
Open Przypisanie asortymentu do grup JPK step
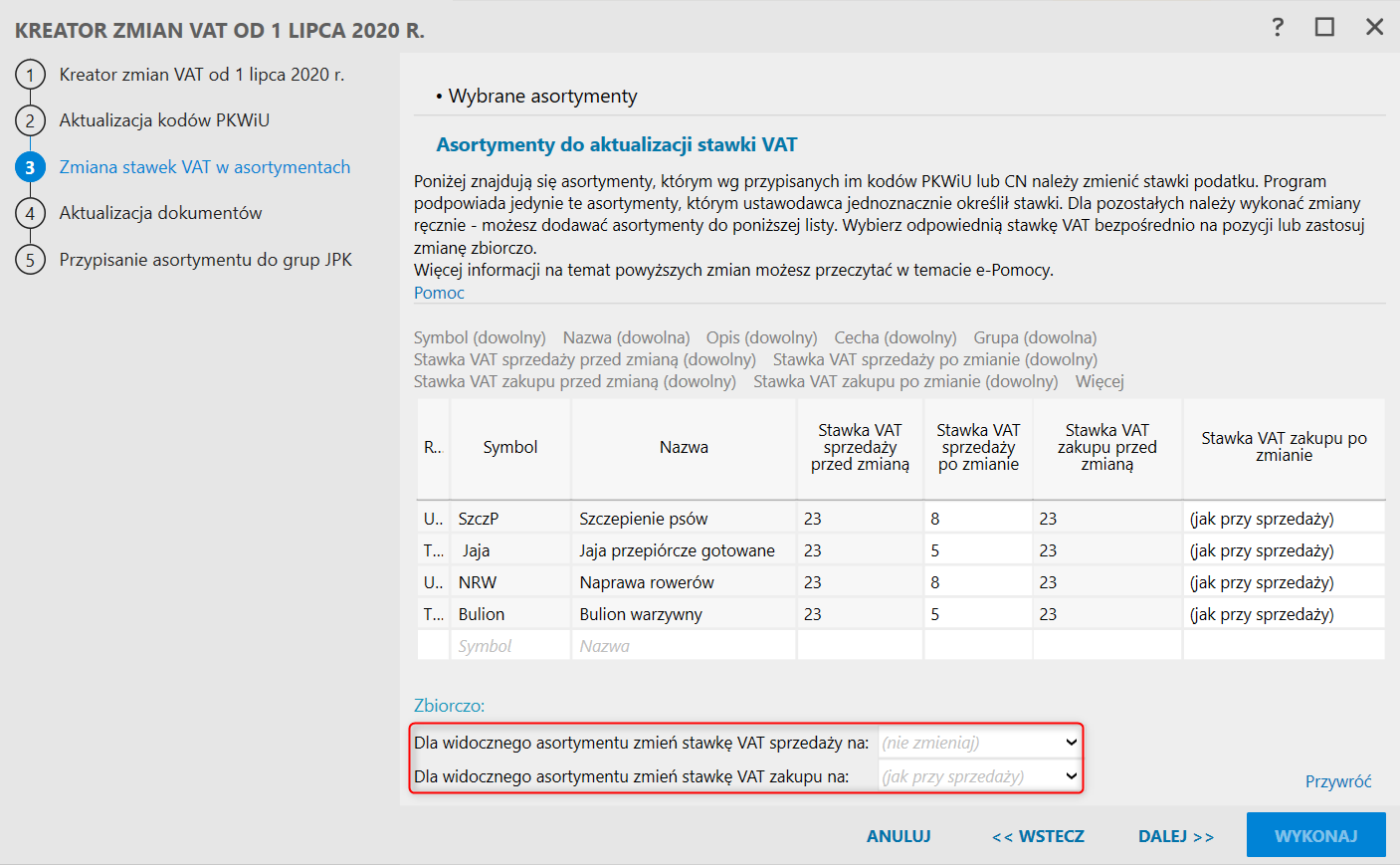coord(205,260)
